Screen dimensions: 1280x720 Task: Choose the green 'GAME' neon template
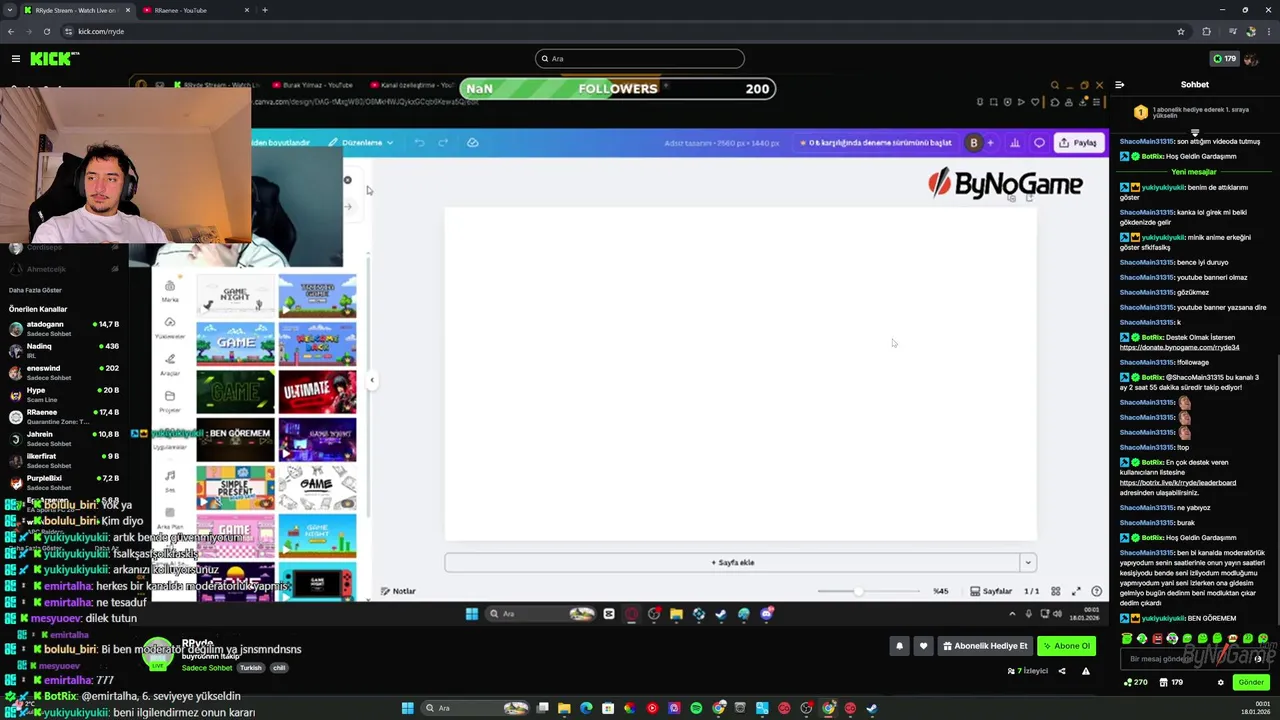(x=235, y=391)
